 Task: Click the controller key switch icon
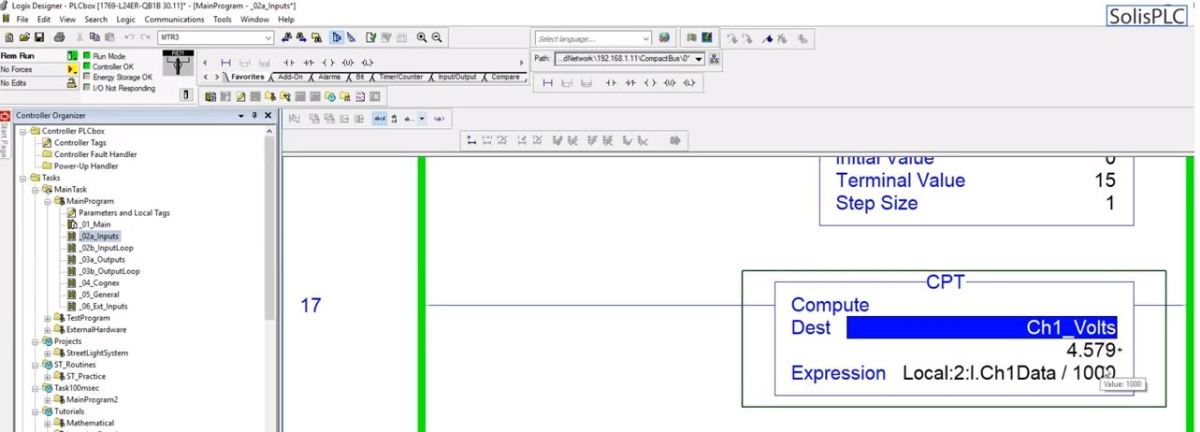[x=178, y=63]
